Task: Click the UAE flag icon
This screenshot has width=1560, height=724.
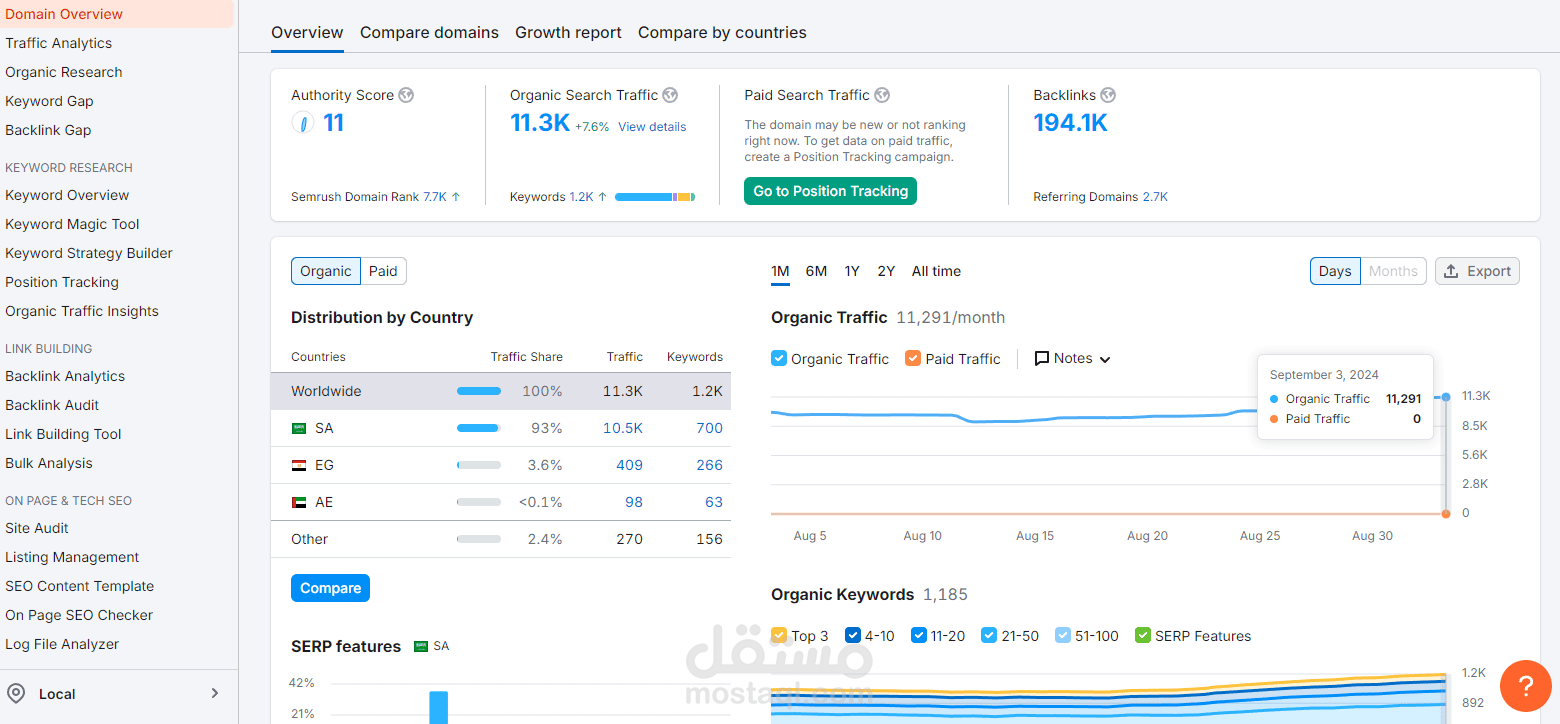Action: click(299, 502)
